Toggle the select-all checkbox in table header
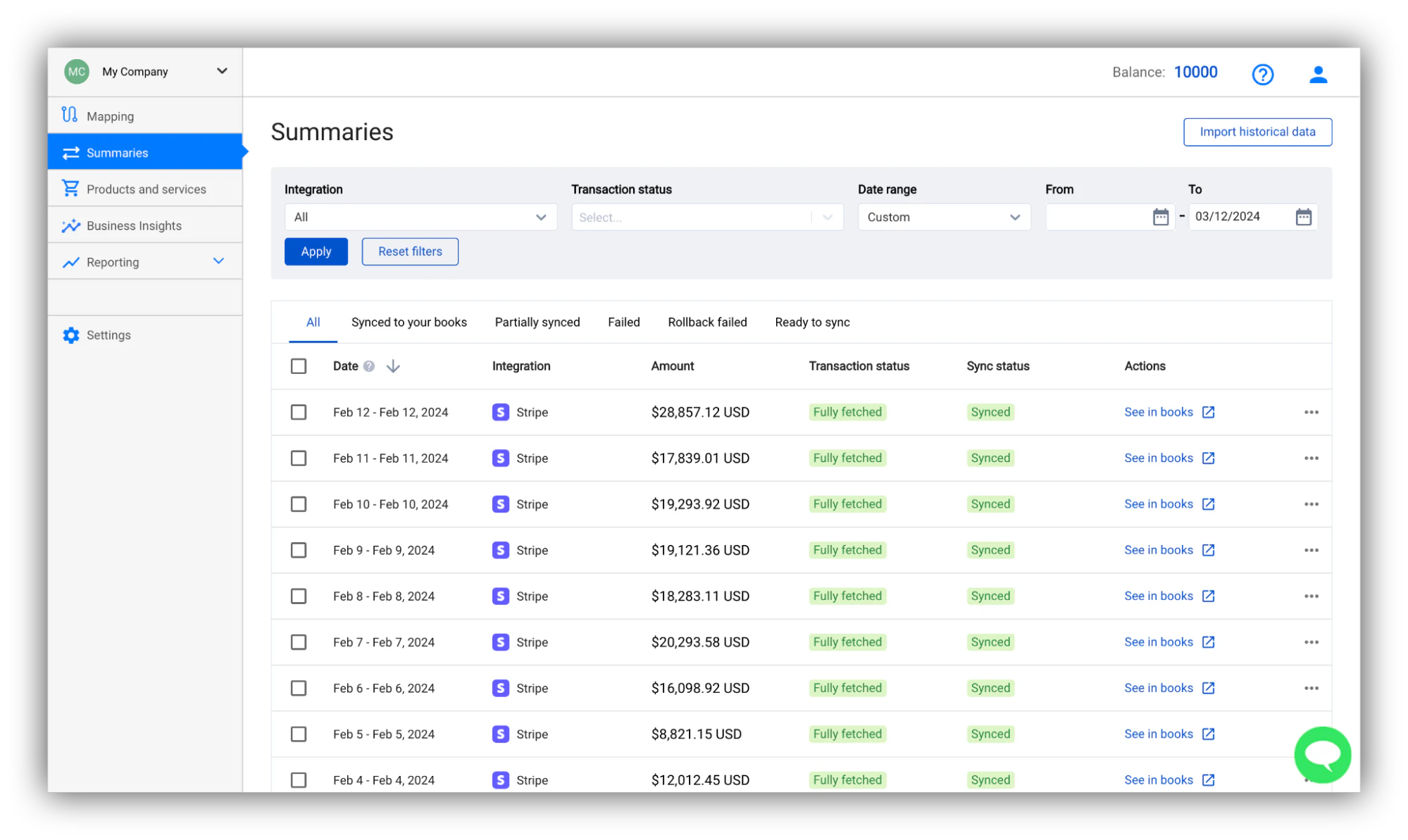The width and height of the screenshot is (1408, 840). point(299,366)
